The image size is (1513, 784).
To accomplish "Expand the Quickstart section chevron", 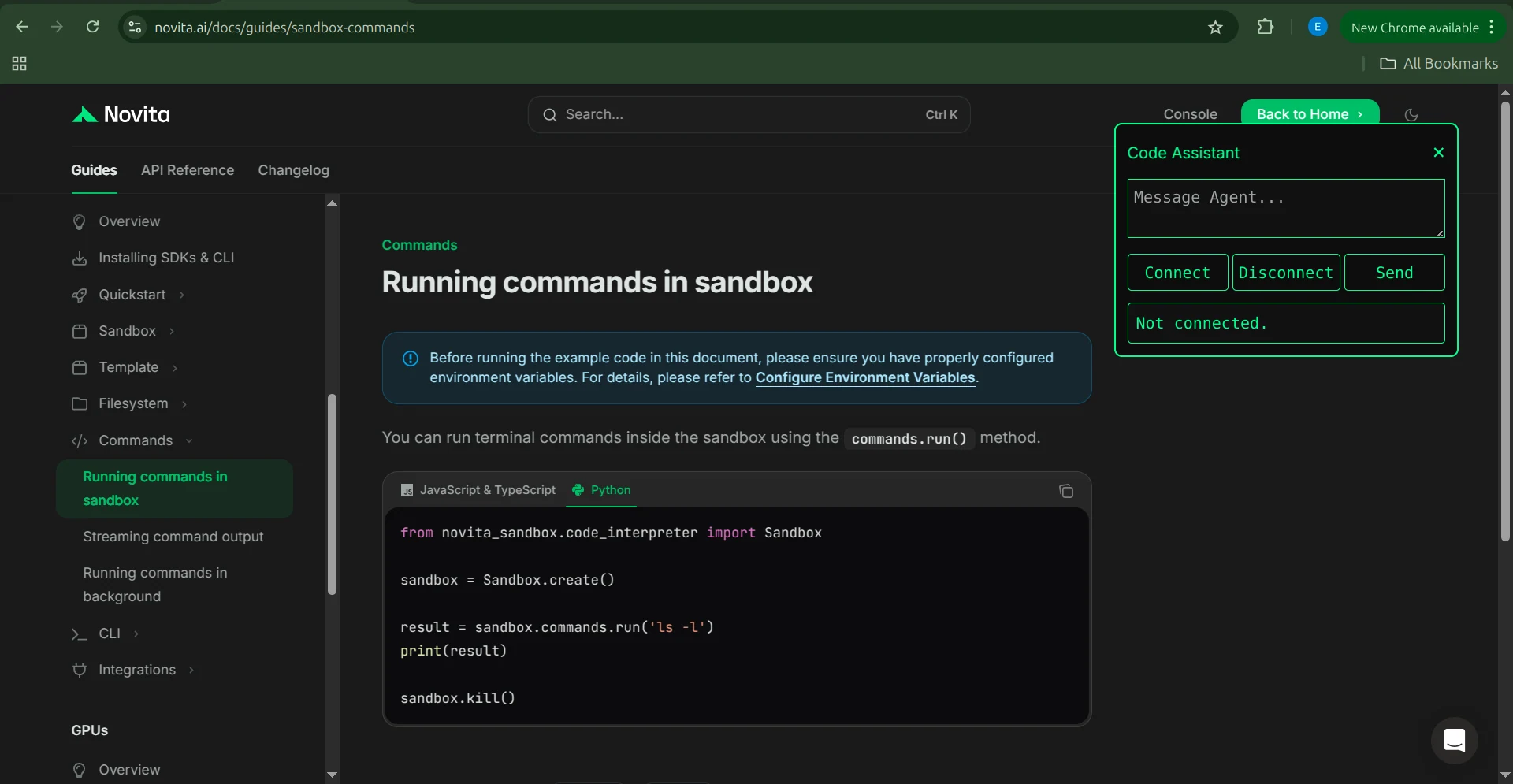I will [182, 295].
